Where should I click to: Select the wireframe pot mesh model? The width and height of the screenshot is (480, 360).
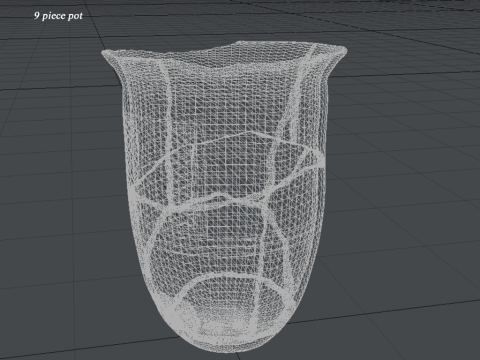(224, 197)
